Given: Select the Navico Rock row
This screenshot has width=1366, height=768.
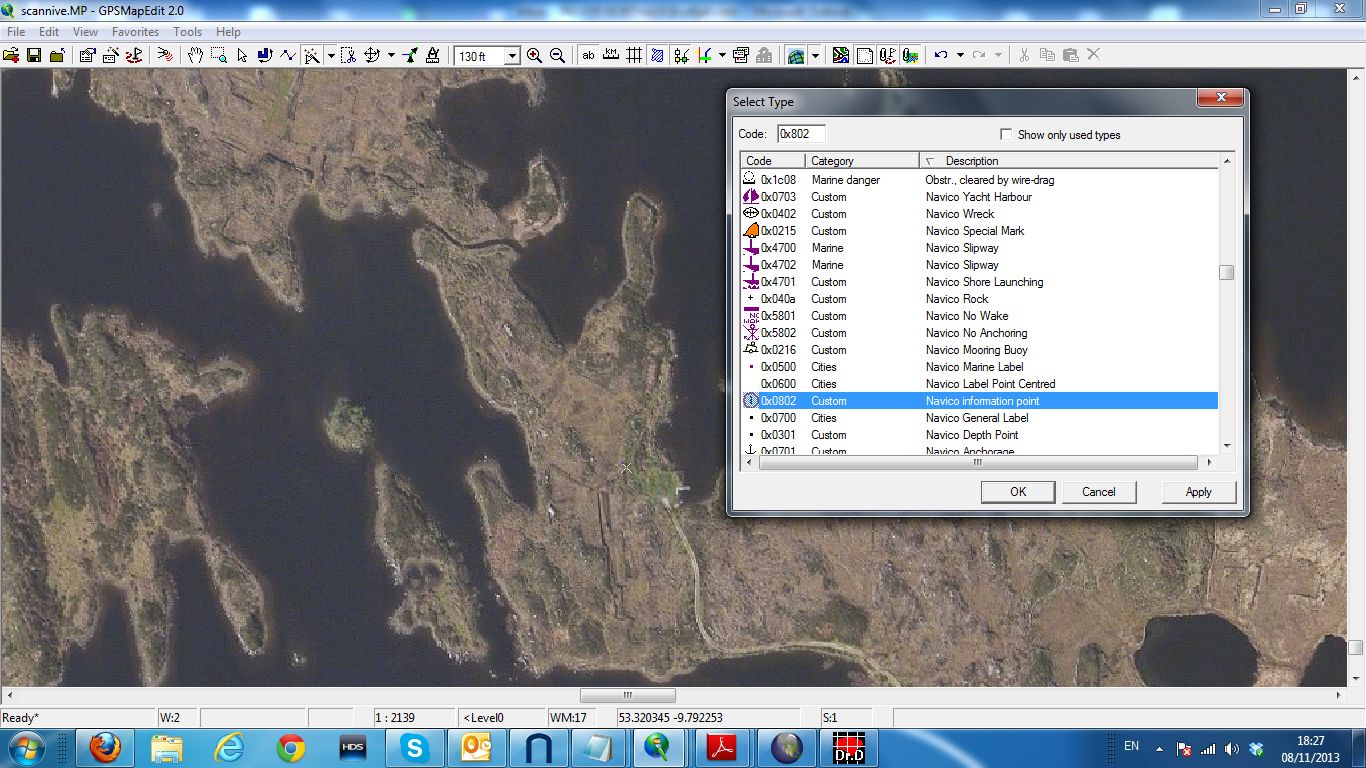Looking at the screenshot, I should pyautogui.click(x=979, y=299).
